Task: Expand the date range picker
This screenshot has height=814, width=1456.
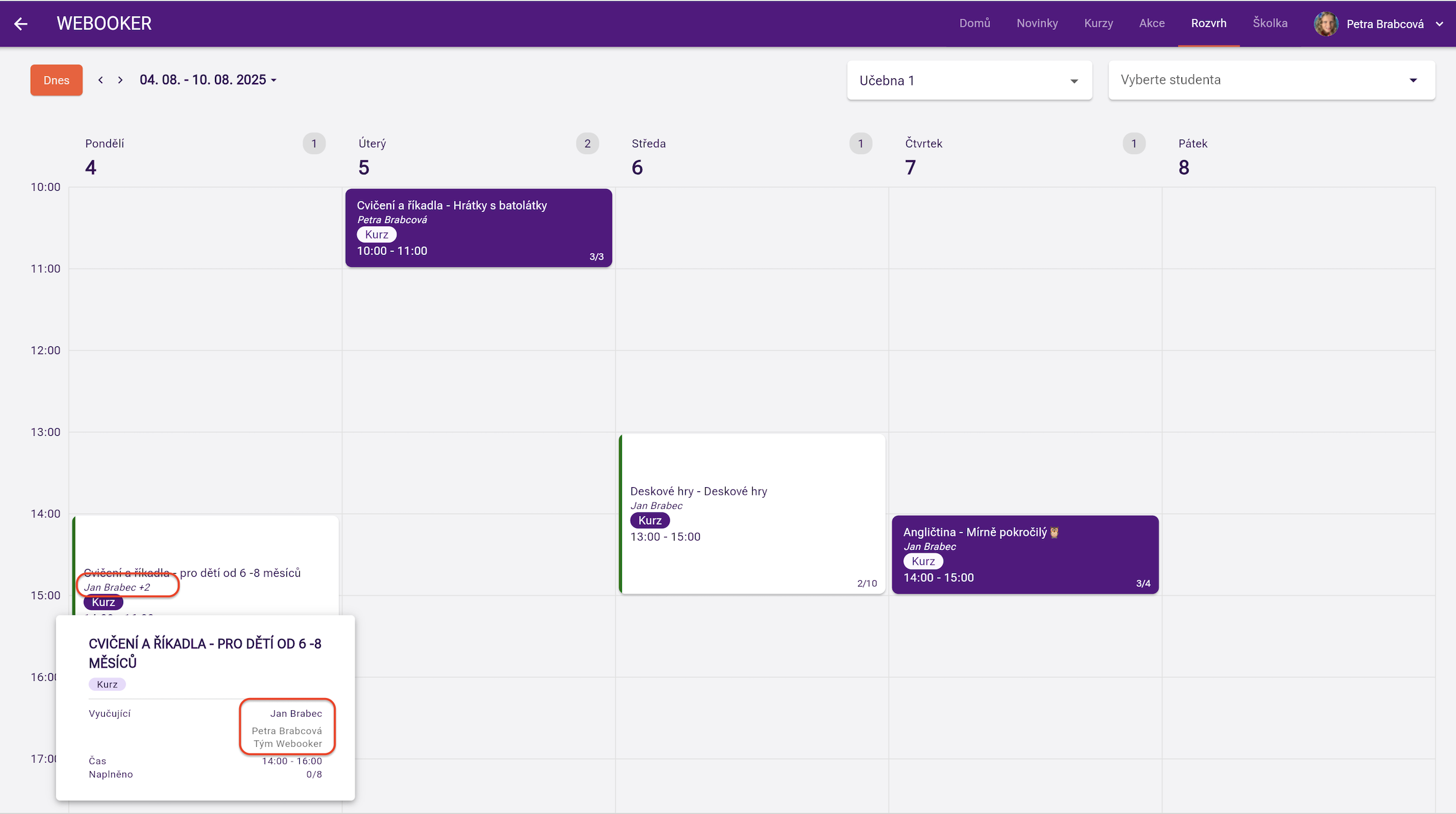Action: click(208, 80)
